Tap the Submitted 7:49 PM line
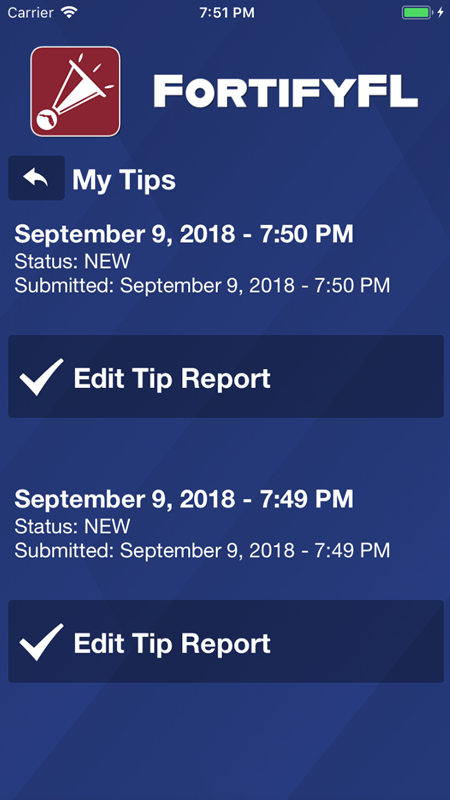450x800 pixels. 202,551
